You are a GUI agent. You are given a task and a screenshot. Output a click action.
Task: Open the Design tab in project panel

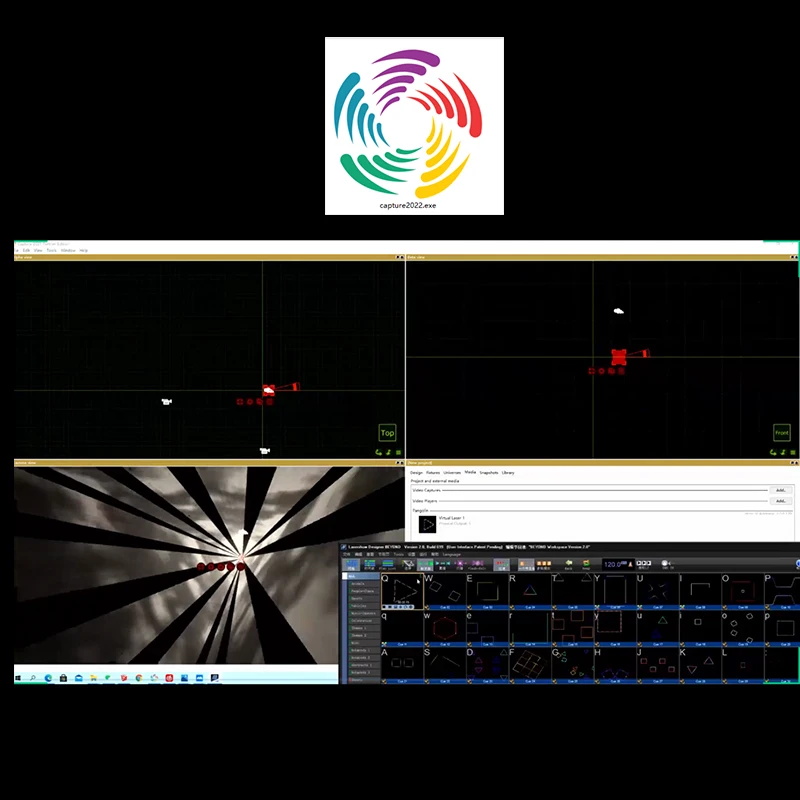tap(416, 472)
